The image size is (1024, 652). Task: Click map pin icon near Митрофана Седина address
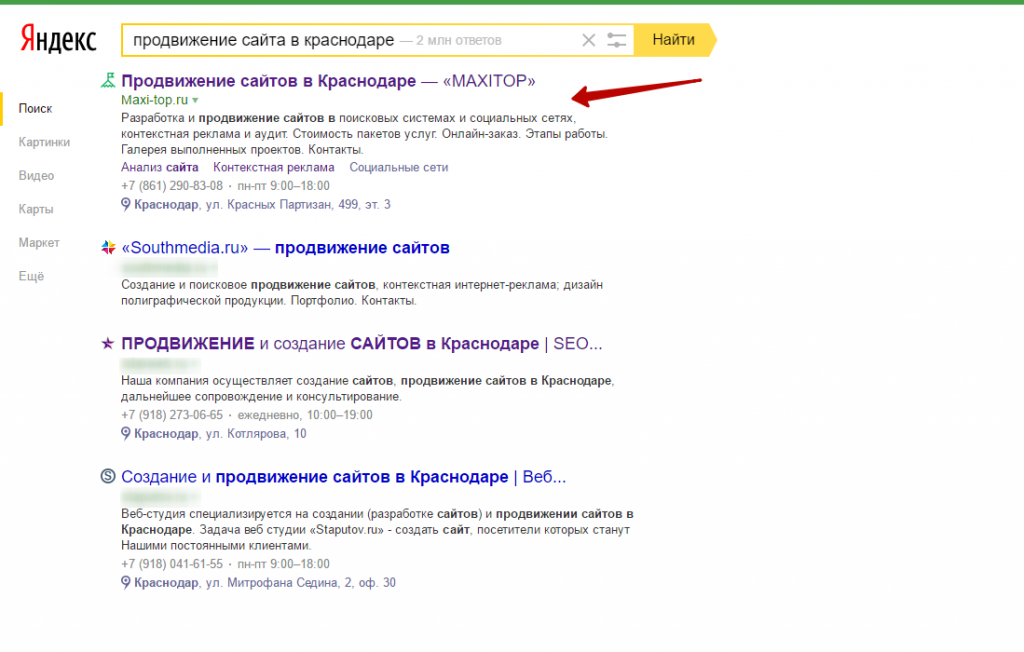tap(125, 583)
